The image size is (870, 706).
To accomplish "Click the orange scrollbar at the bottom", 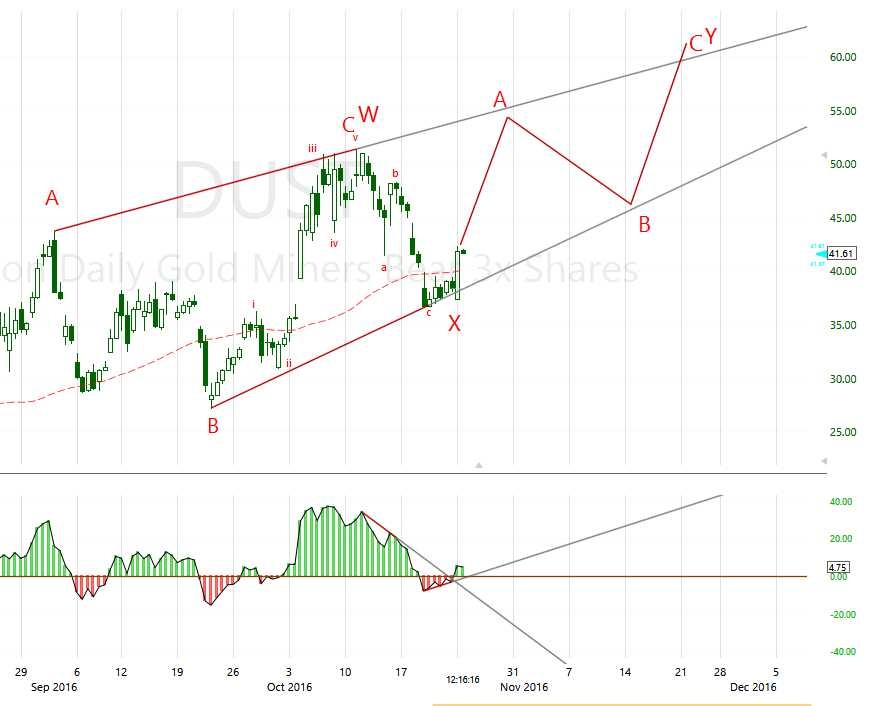I will [x=620, y=704].
